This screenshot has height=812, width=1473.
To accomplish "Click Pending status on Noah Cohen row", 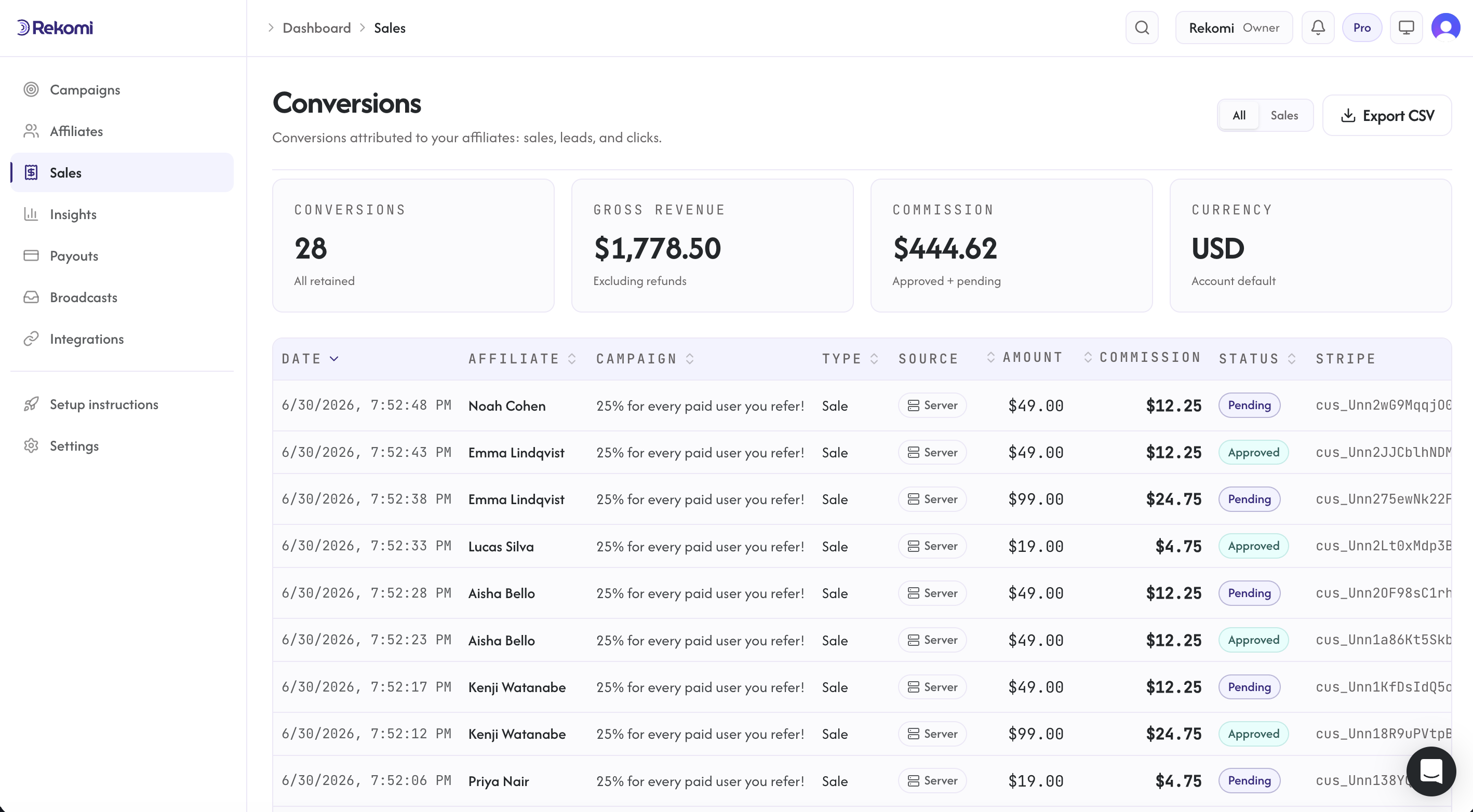I will tap(1250, 405).
